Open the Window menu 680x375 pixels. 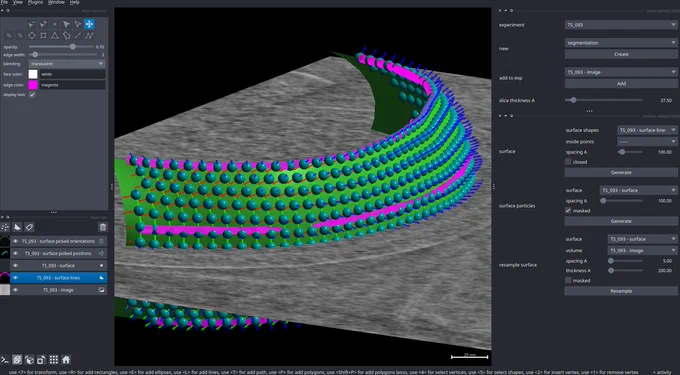(x=56, y=2)
